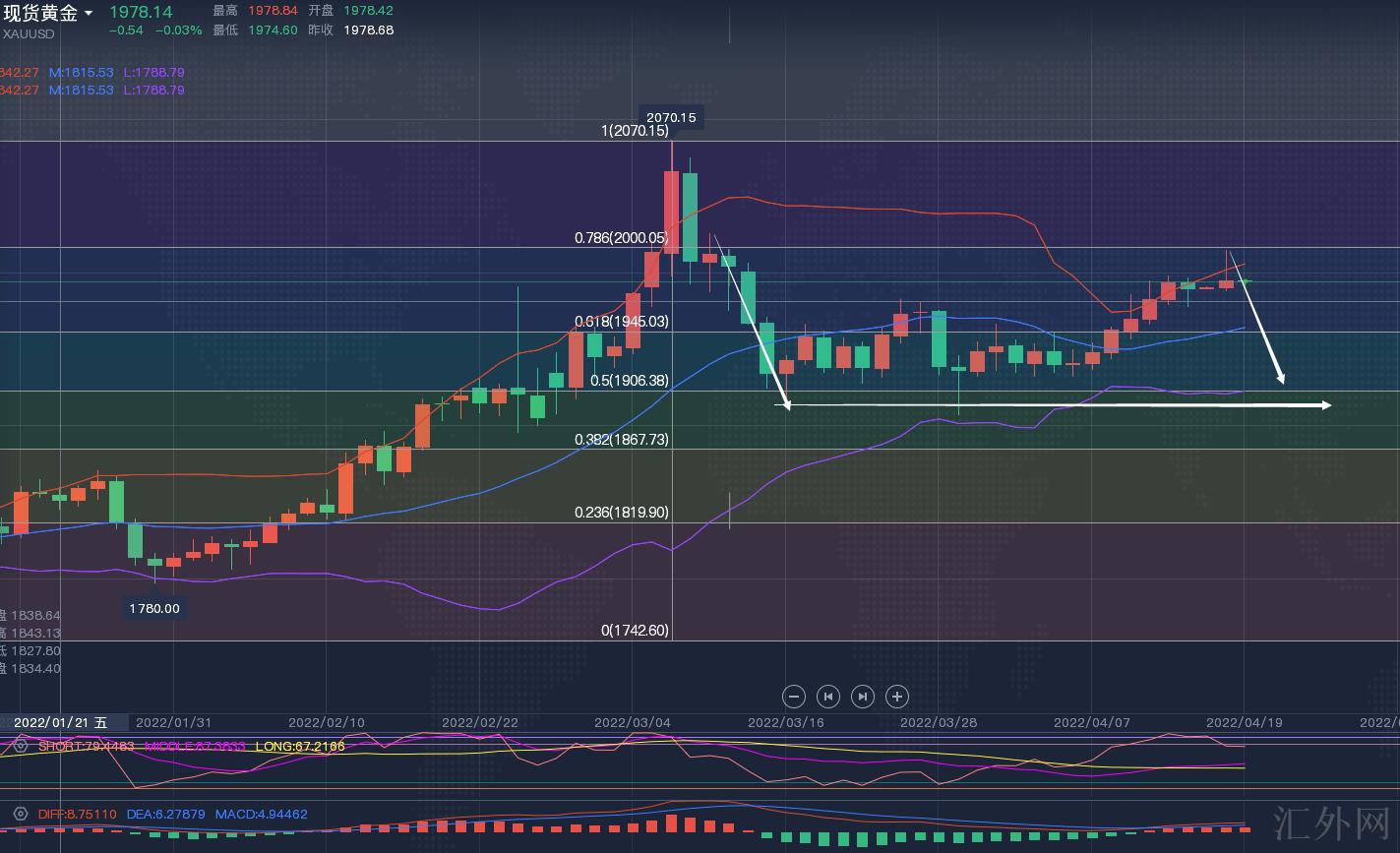Open settings gear for MACD indicator
Image resolution: width=1400 pixels, height=853 pixels.
(20, 815)
